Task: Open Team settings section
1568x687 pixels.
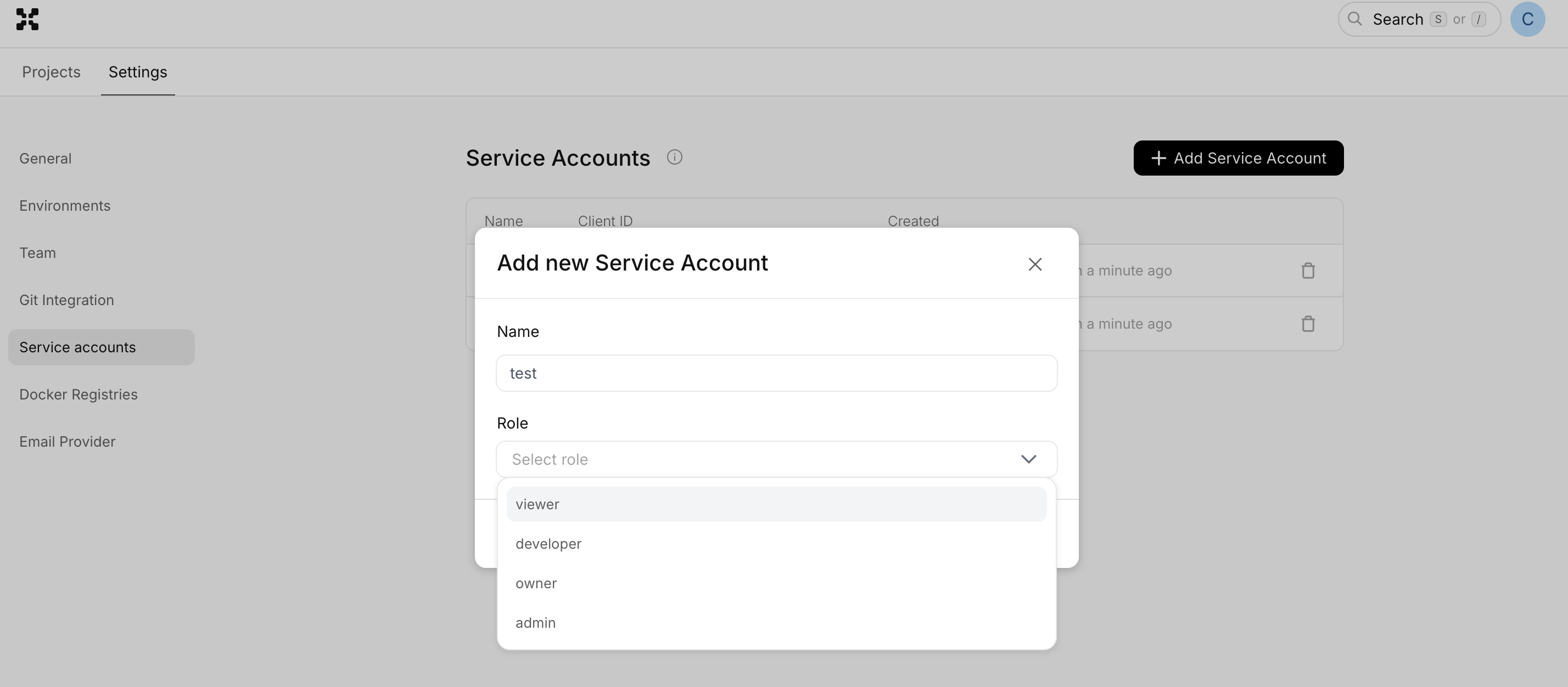Action: click(x=37, y=252)
